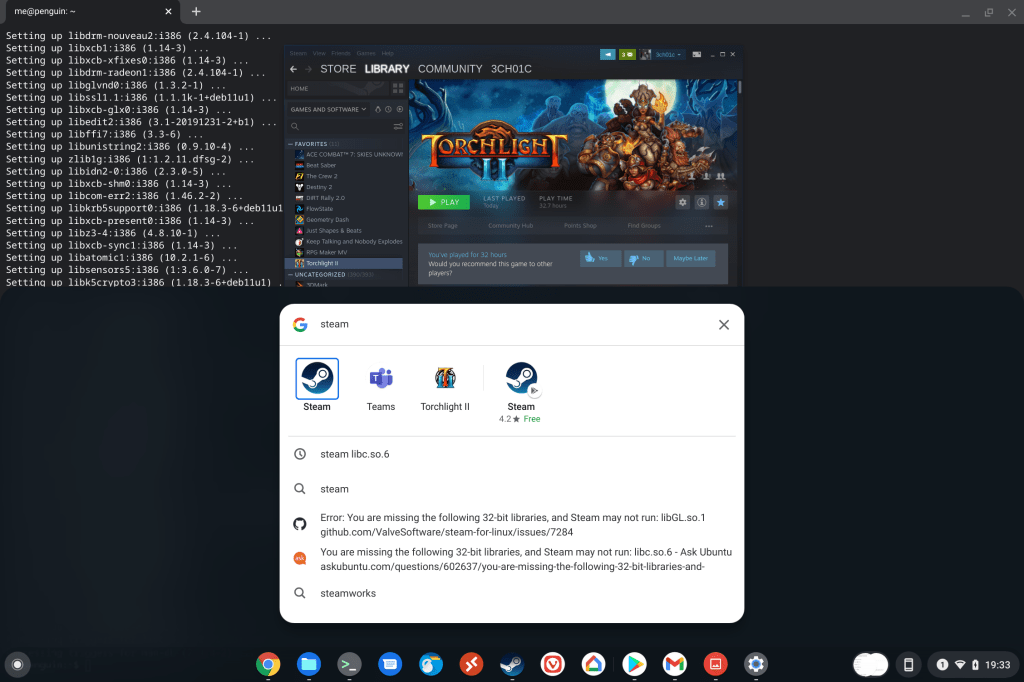Open advanced filter icon in library search
Viewport: 1024px width, 682px height.
point(398,126)
